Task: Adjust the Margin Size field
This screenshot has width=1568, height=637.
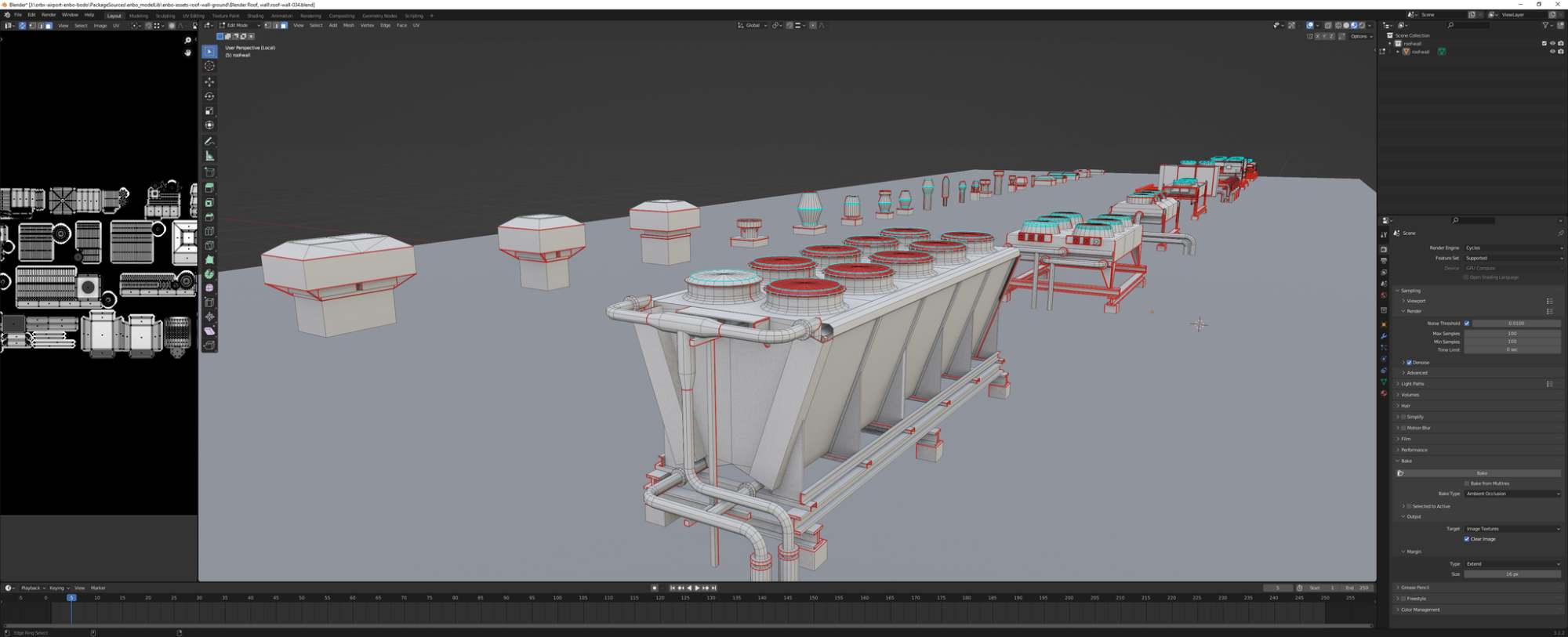Action: [x=1512, y=574]
